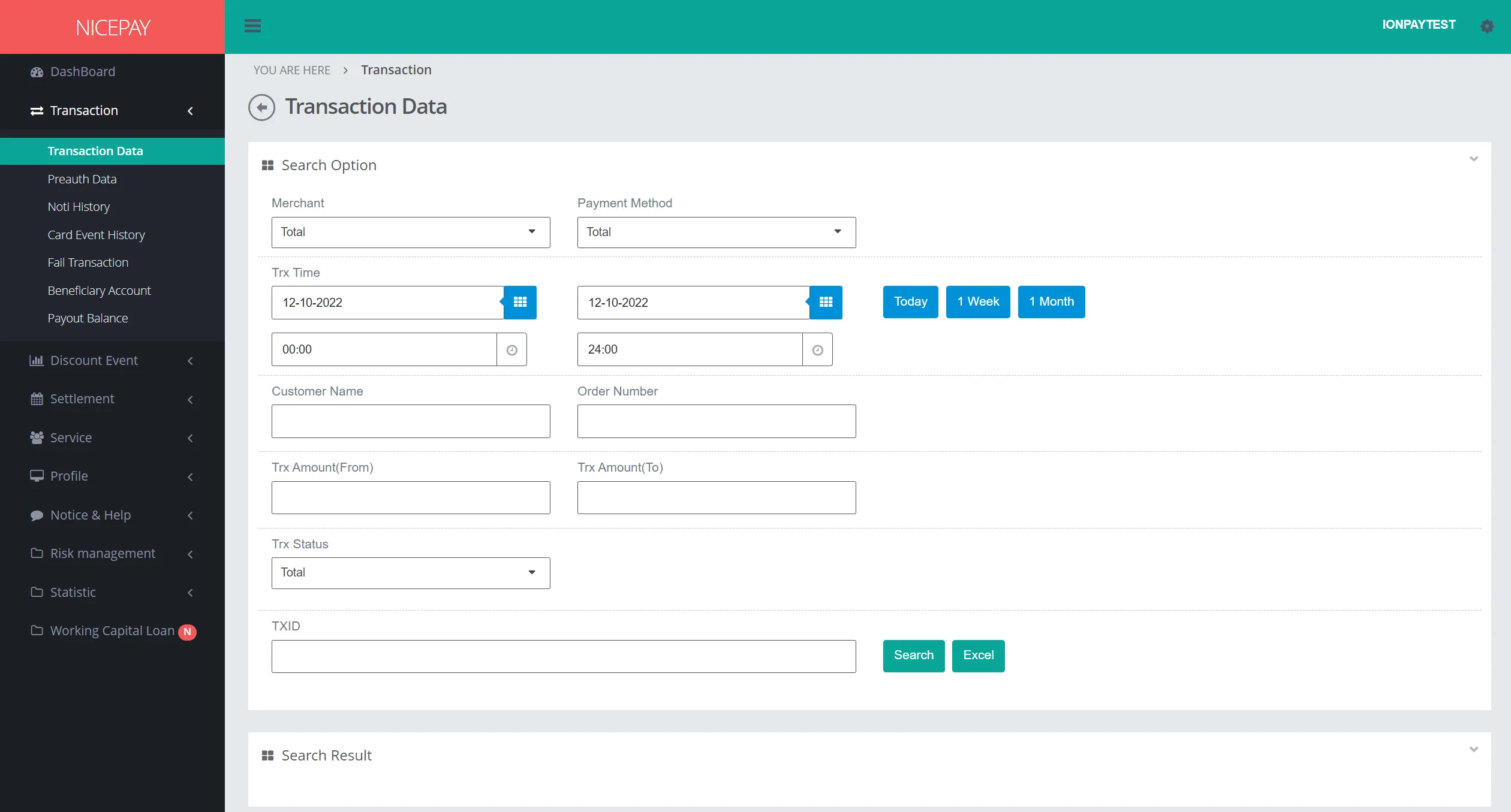Click the calendar icon for end date

tap(825, 302)
